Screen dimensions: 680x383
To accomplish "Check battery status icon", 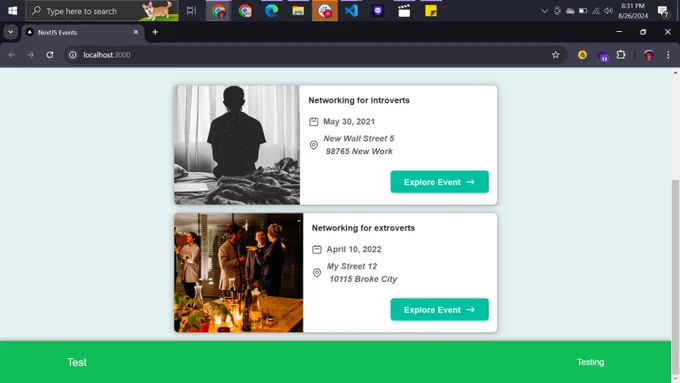I will point(583,11).
